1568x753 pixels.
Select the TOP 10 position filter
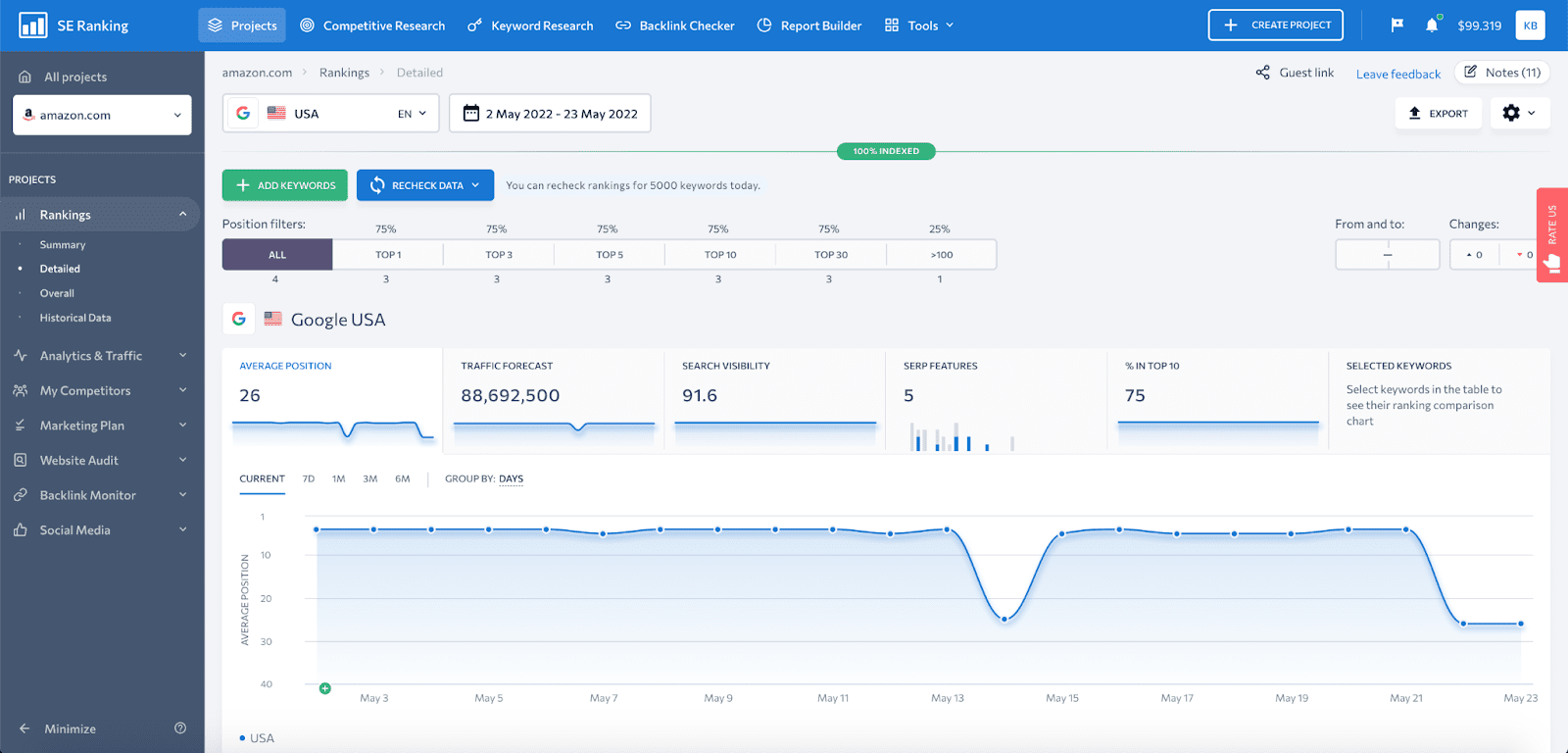click(720, 255)
